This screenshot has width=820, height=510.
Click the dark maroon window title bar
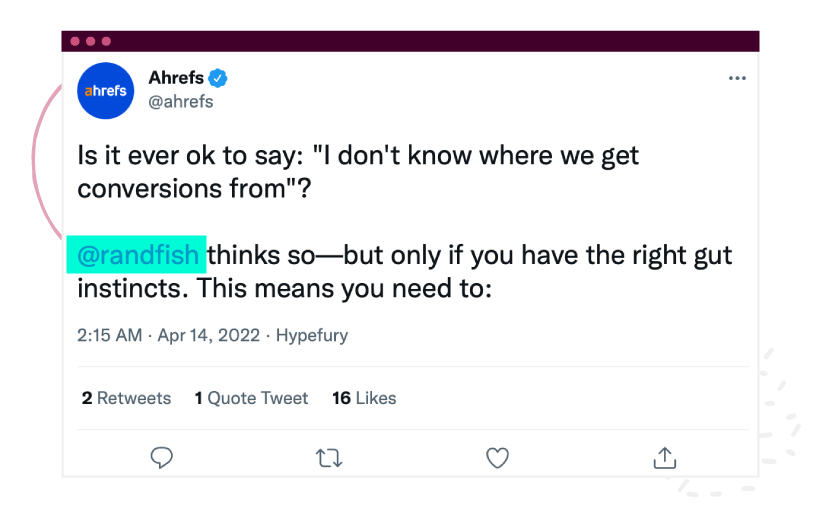pyautogui.click(x=430, y=41)
